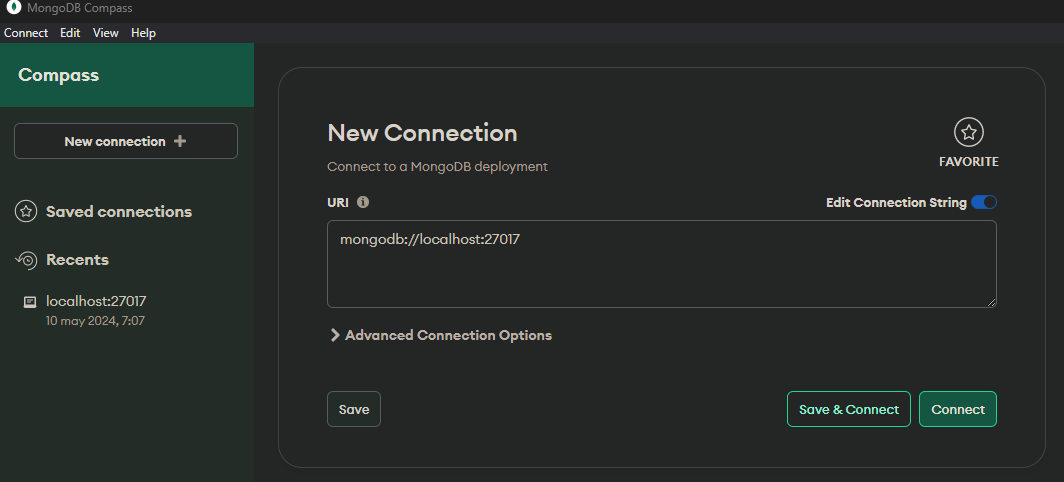Click the Recents history clock icon
The width and height of the screenshot is (1064, 482).
coord(26,260)
